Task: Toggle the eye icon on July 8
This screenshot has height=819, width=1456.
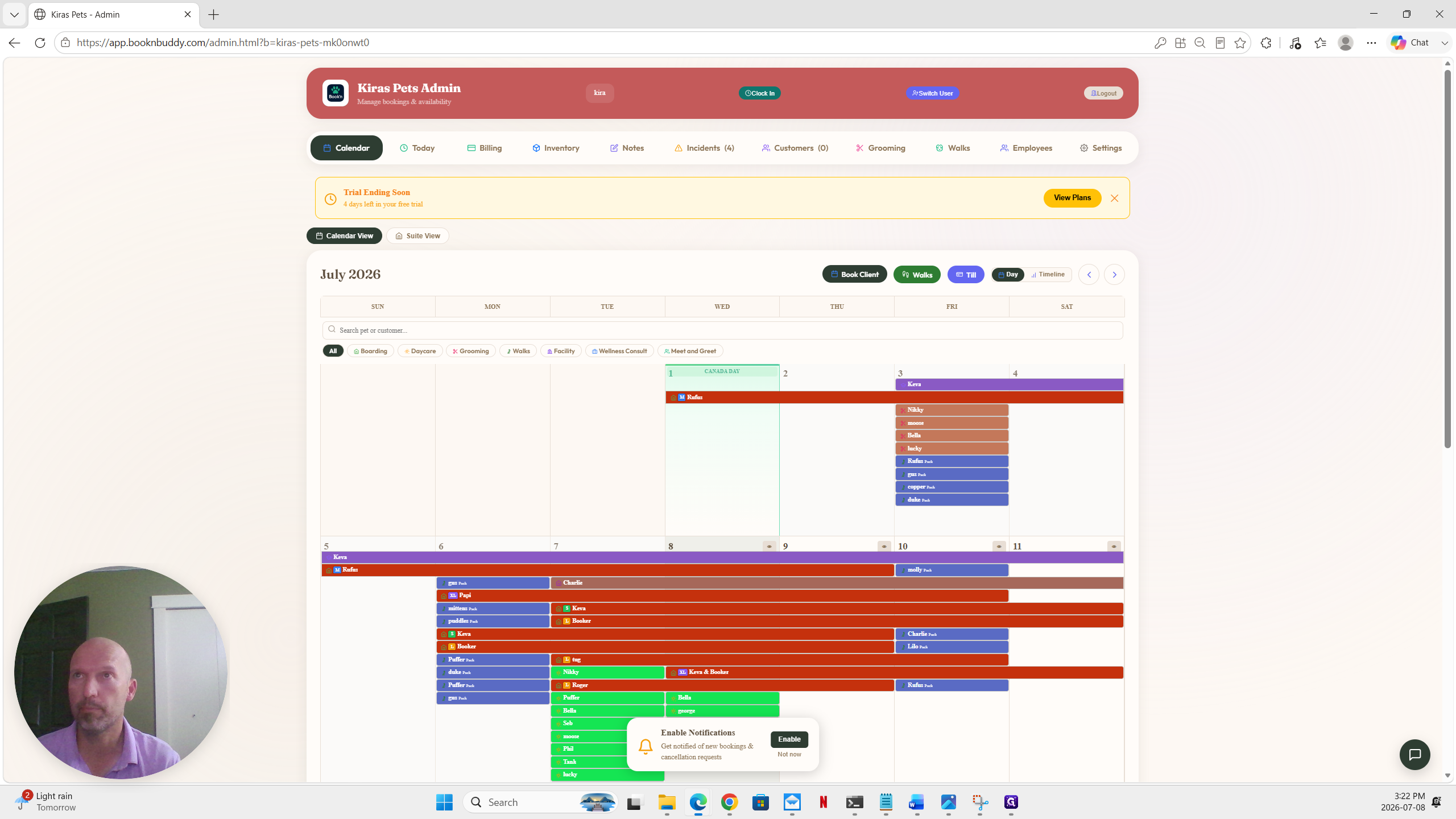Action: [769, 547]
